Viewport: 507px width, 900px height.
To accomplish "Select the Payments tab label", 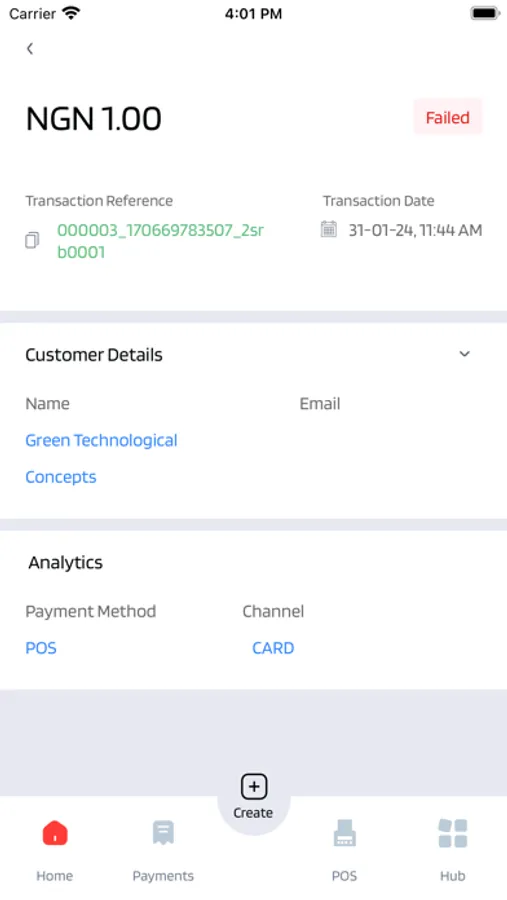I will click(163, 876).
